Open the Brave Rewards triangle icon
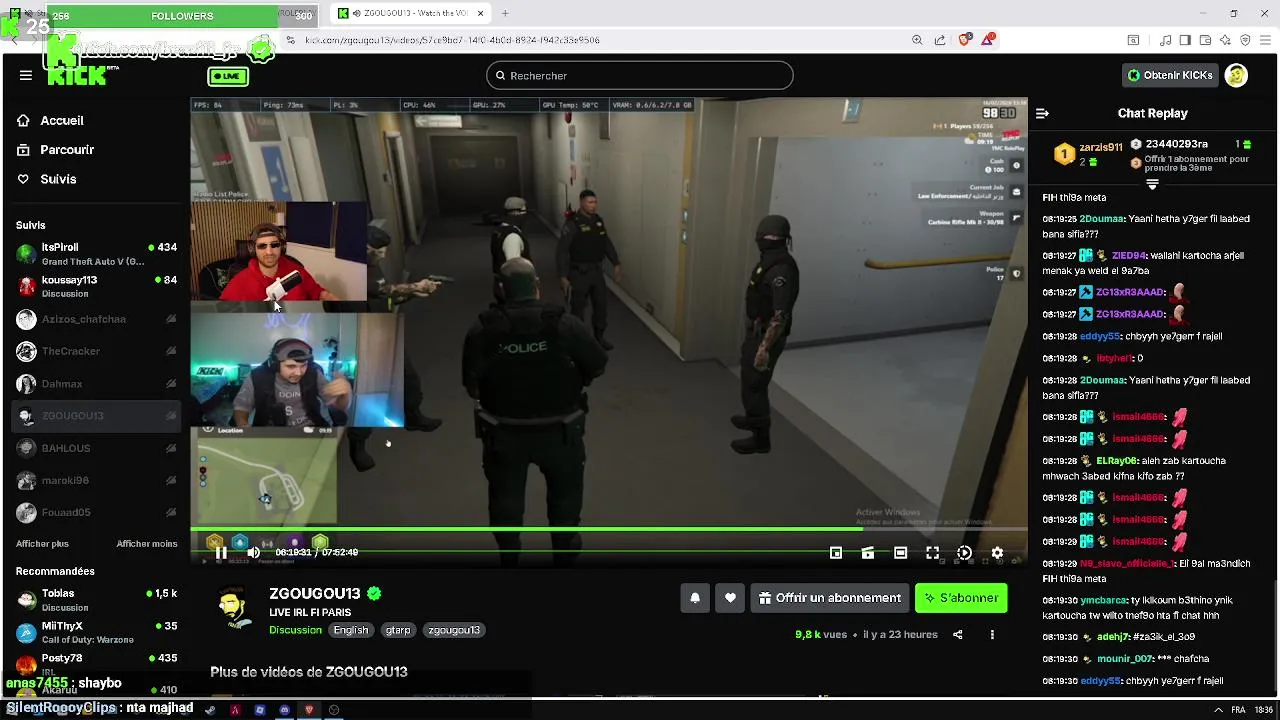Viewport: 1280px width, 720px height. point(988,40)
